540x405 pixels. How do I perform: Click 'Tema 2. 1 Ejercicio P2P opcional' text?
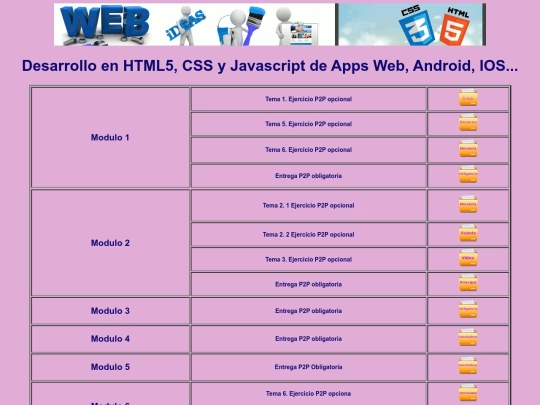[x=309, y=206]
